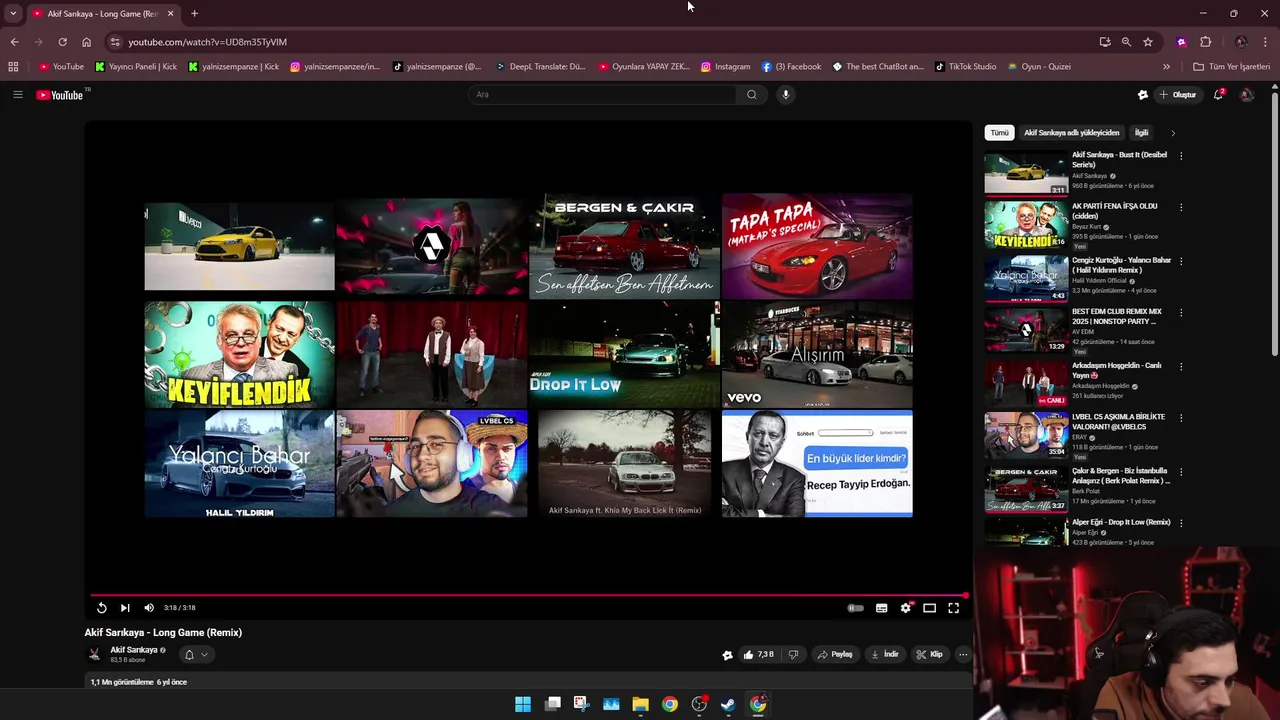Open the Windows Start menu
The width and height of the screenshot is (1280, 720).
pyautogui.click(x=523, y=704)
